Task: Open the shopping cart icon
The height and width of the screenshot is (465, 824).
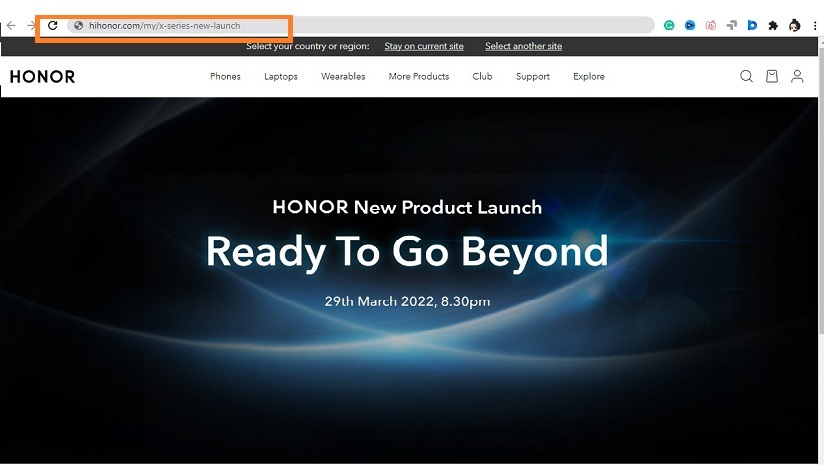Action: [771, 76]
